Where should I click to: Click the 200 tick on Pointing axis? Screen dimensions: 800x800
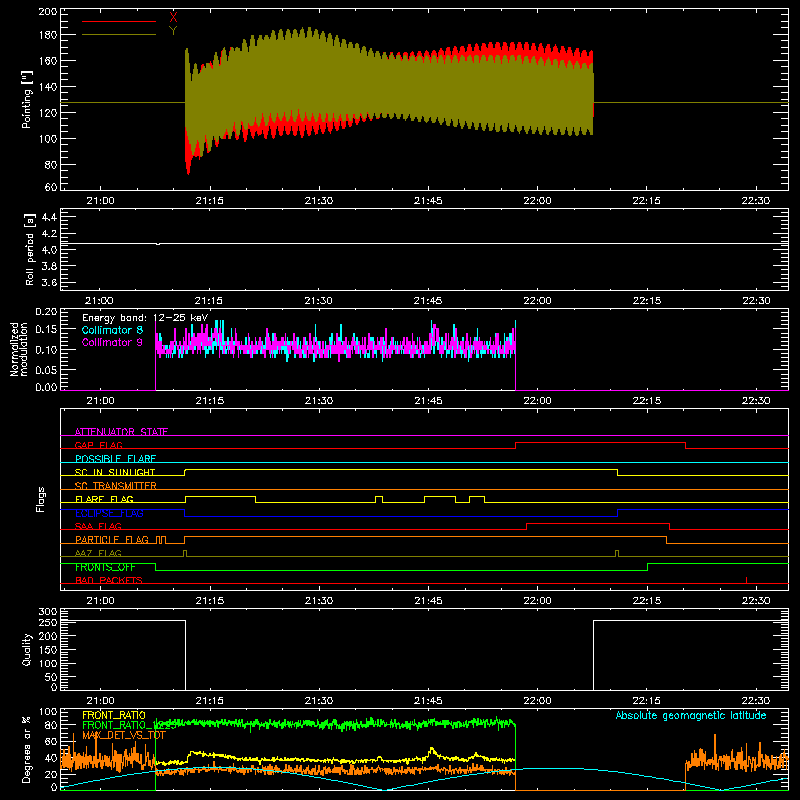click(47, 12)
